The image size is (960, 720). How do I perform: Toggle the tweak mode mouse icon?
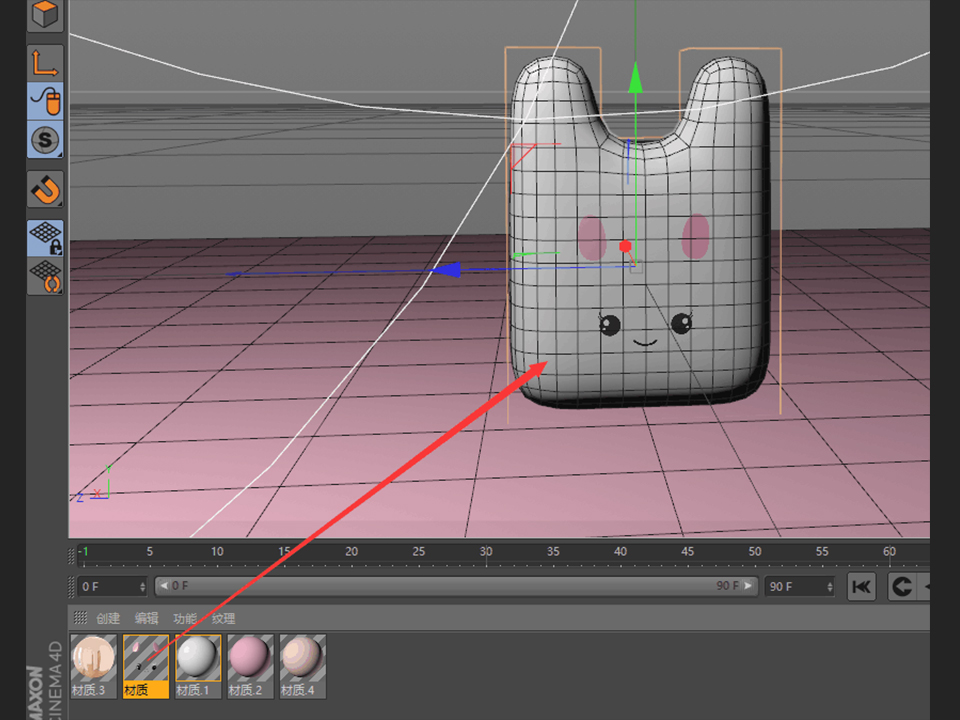[x=46, y=101]
